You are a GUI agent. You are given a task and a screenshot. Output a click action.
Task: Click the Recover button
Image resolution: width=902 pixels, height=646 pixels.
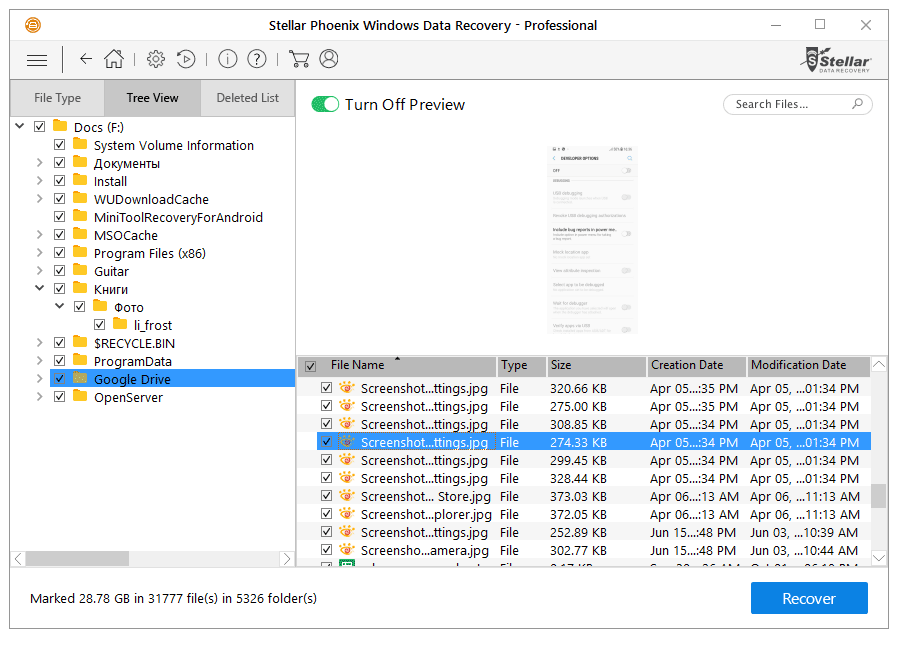(x=809, y=598)
